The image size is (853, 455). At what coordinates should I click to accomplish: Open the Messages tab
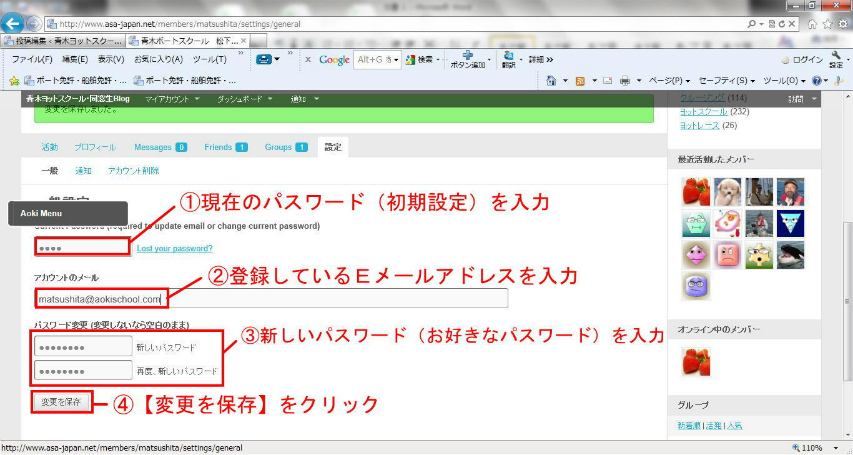click(160, 147)
